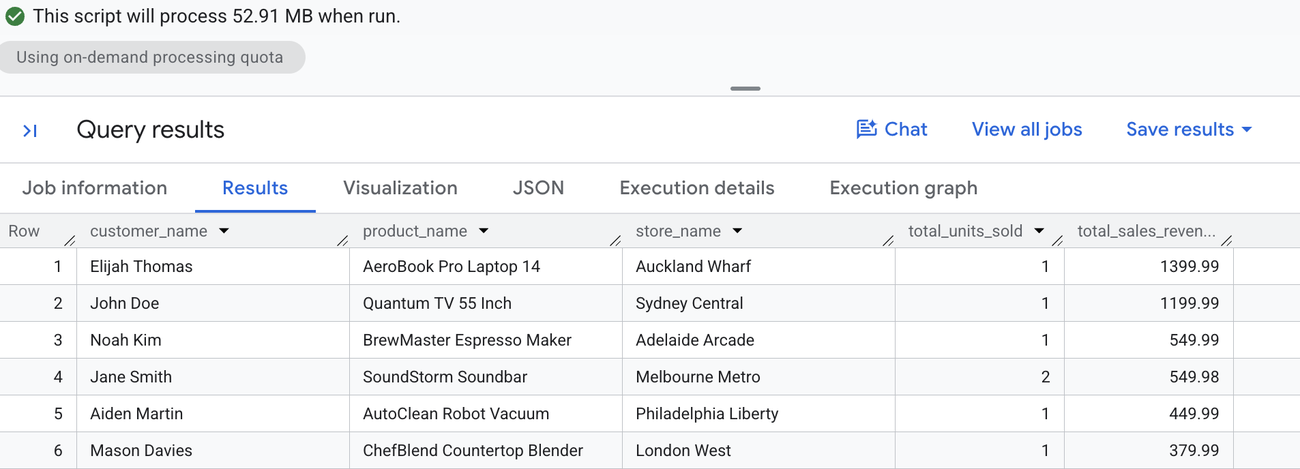
Task: Click customer_name column resize handle
Action: [x=342, y=240]
